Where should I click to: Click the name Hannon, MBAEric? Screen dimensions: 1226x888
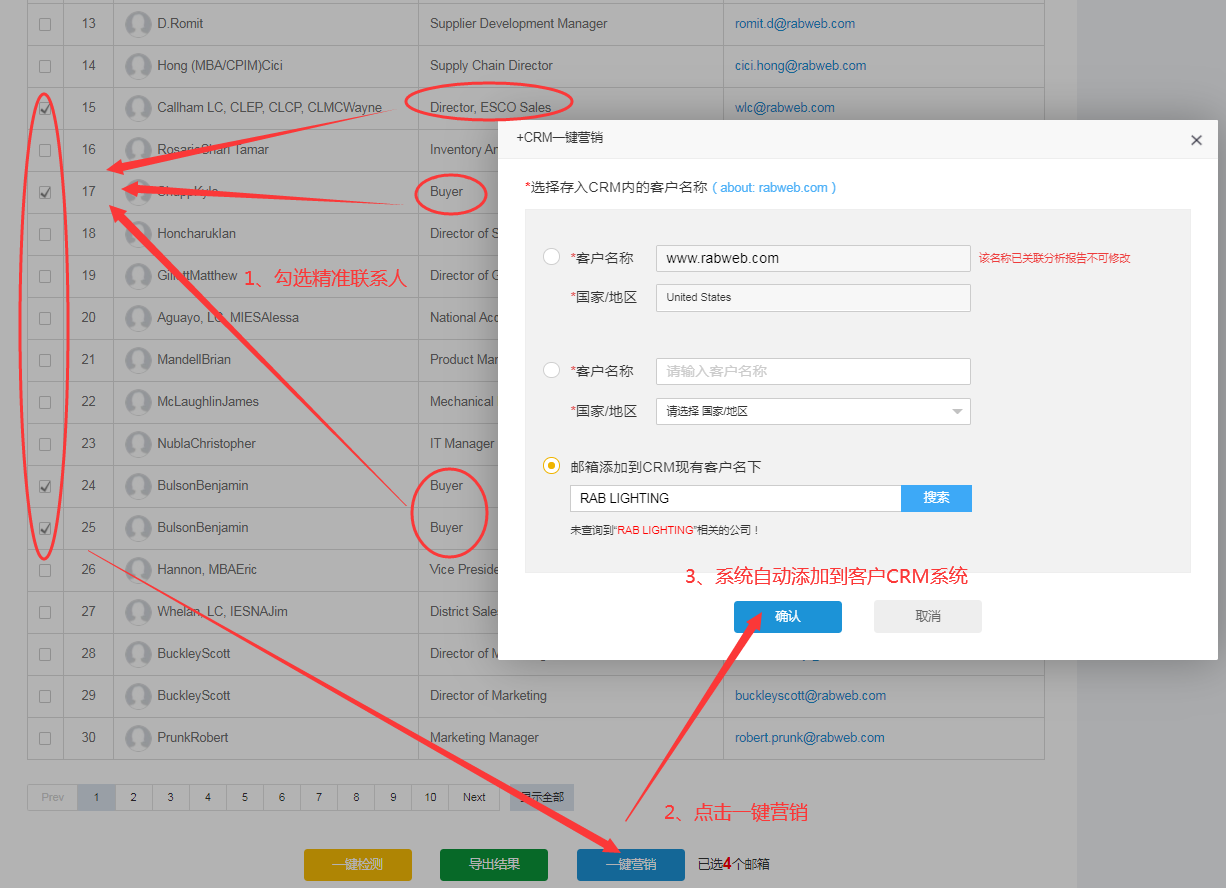207,570
